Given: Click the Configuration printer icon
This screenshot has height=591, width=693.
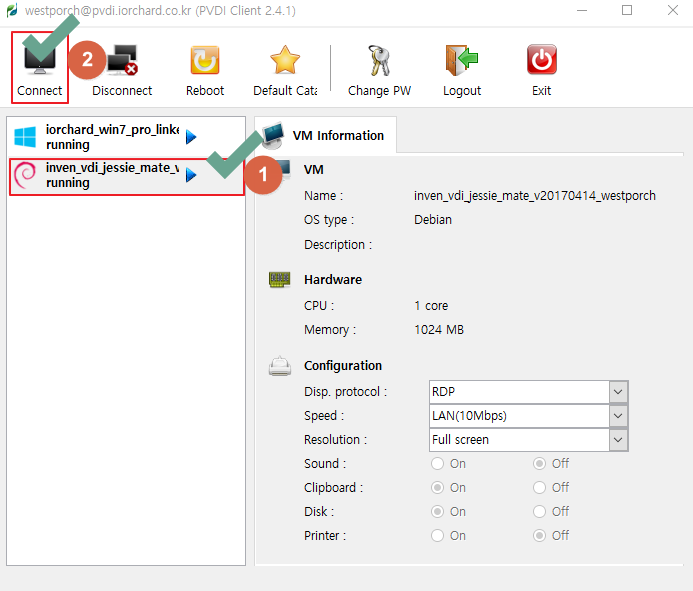Looking at the screenshot, I should (x=280, y=366).
